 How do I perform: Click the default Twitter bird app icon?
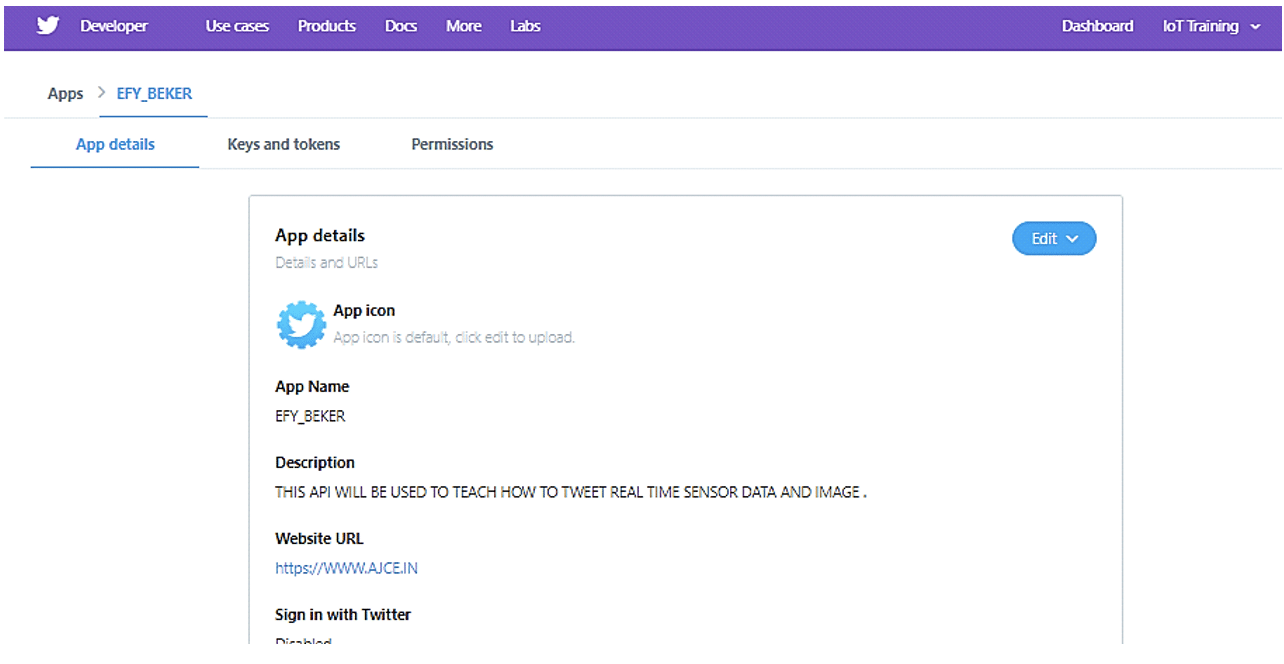point(300,324)
